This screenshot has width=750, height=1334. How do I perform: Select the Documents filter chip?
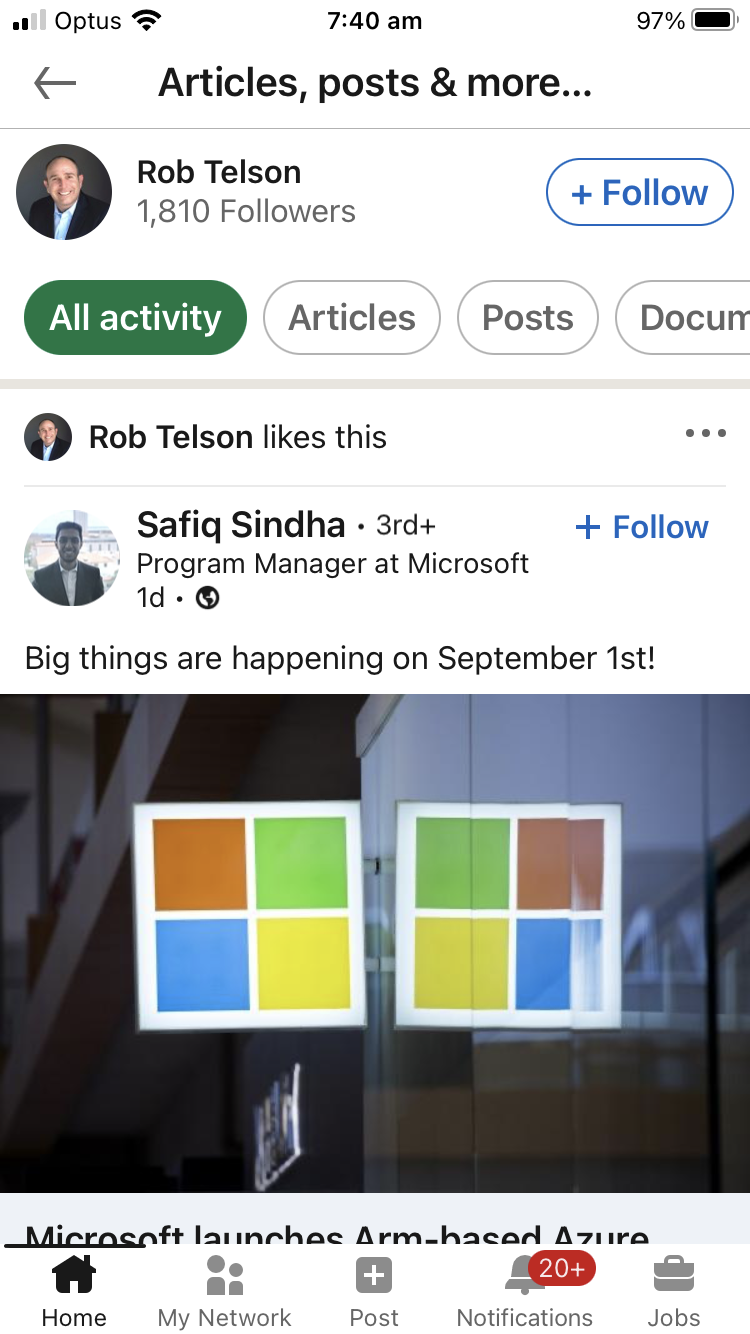[690, 318]
